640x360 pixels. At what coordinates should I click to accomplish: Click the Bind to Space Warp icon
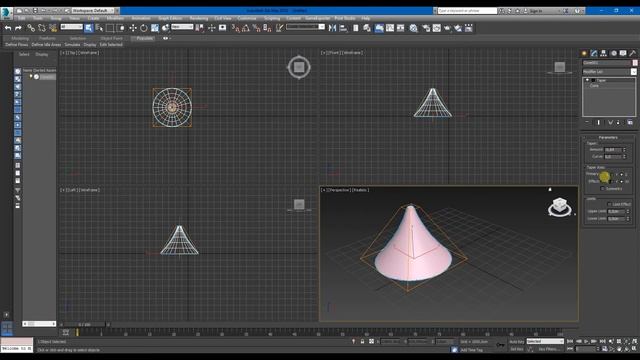pyautogui.click(x=53, y=28)
